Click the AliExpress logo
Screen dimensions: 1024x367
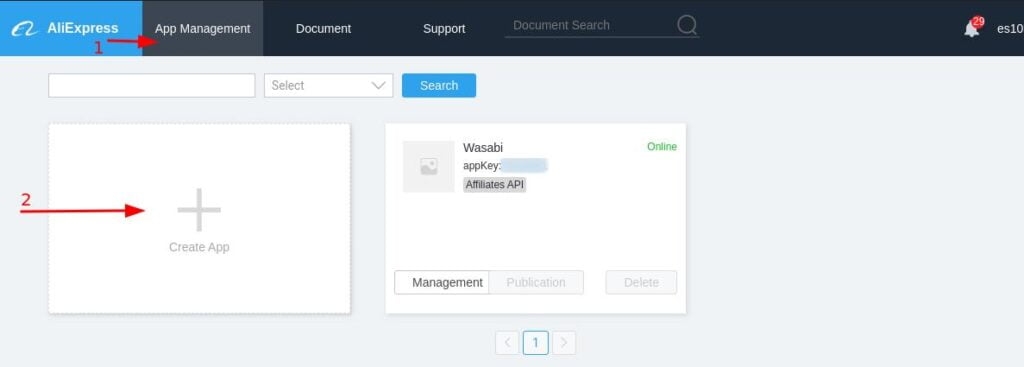click(x=65, y=28)
